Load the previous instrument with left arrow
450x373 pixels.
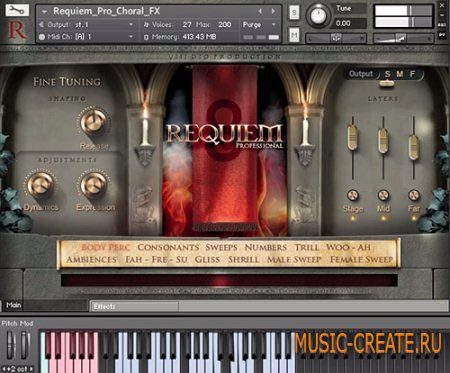[x=260, y=11]
